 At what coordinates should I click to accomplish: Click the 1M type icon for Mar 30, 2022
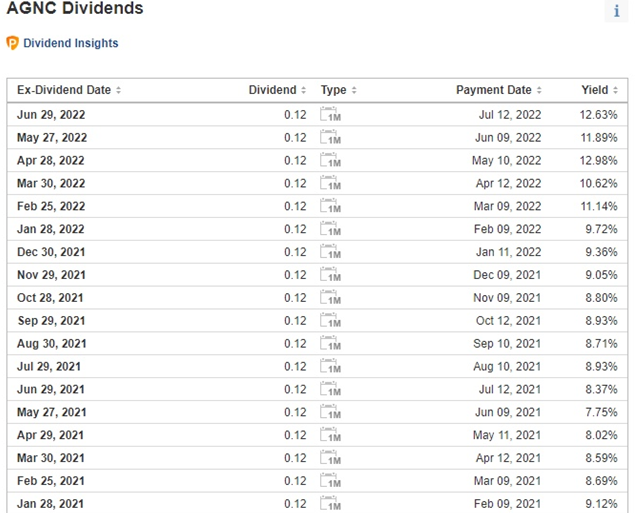(x=330, y=183)
